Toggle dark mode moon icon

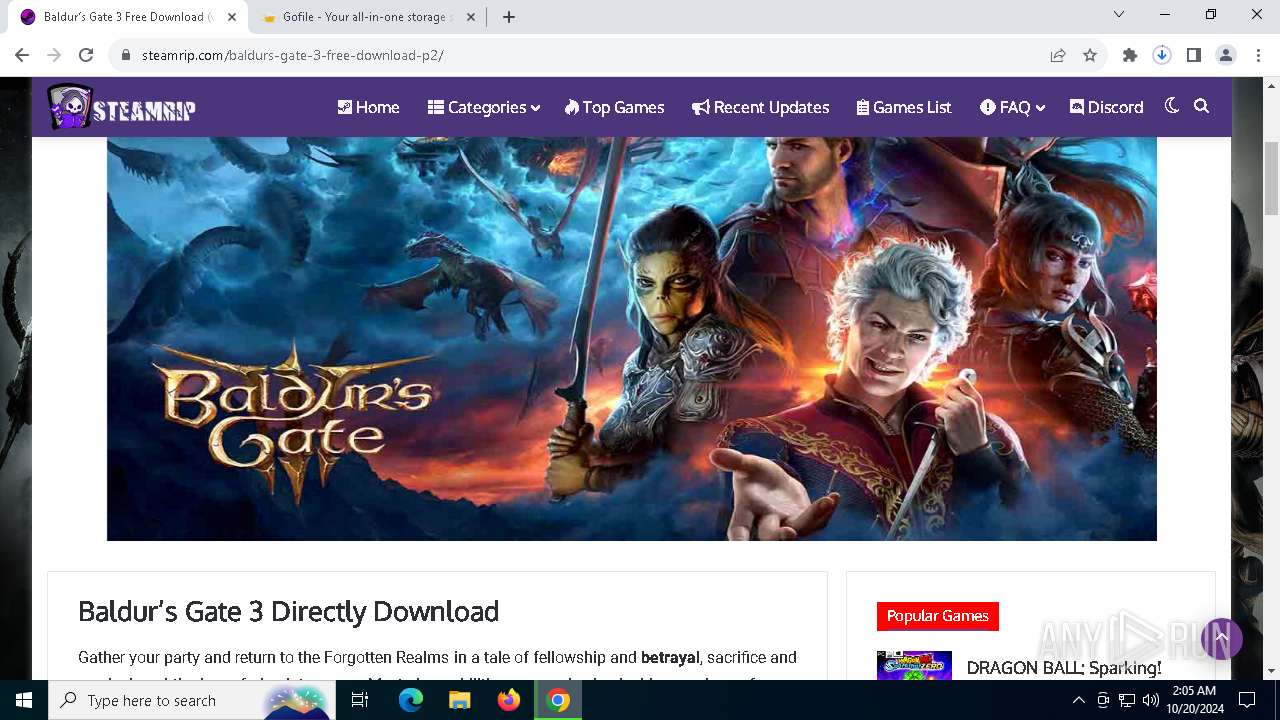1172,106
